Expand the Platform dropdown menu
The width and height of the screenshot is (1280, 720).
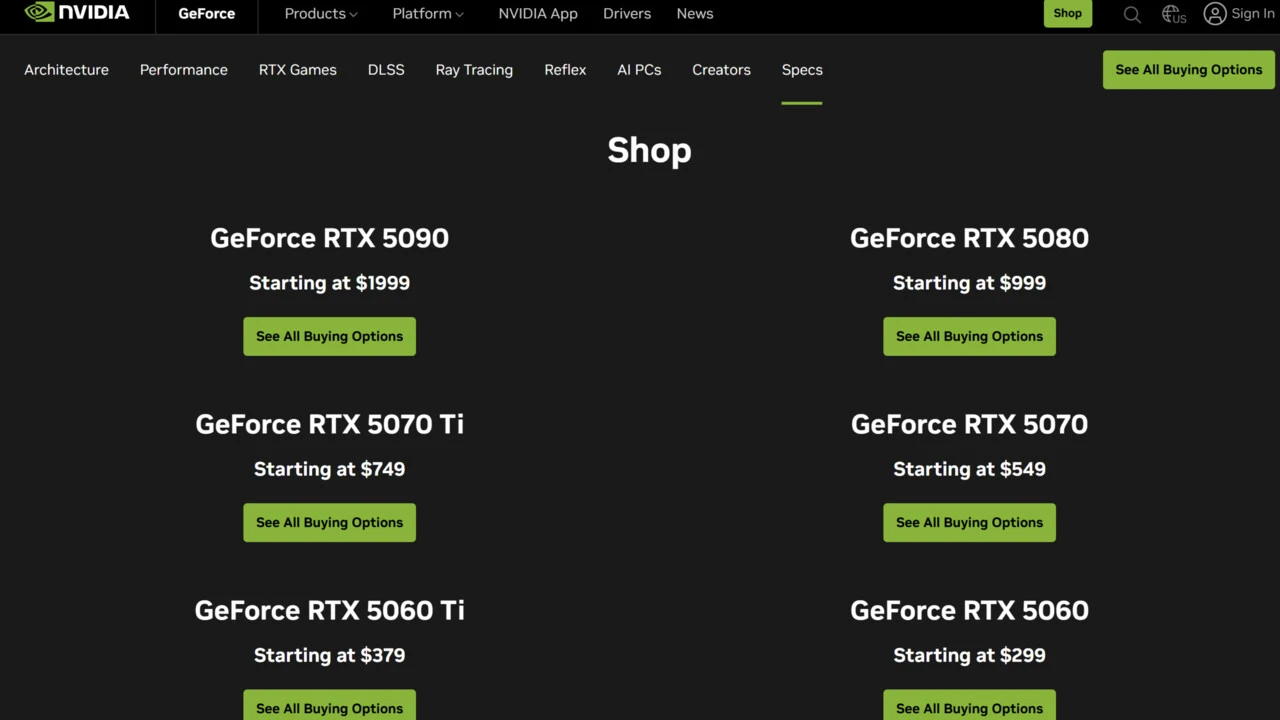tap(428, 14)
